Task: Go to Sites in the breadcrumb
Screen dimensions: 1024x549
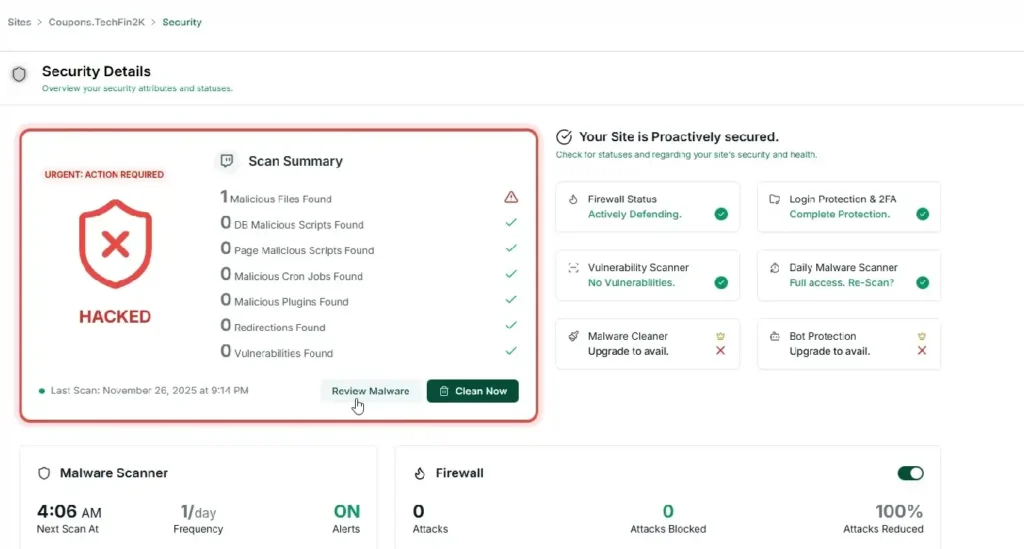Action: point(20,22)
